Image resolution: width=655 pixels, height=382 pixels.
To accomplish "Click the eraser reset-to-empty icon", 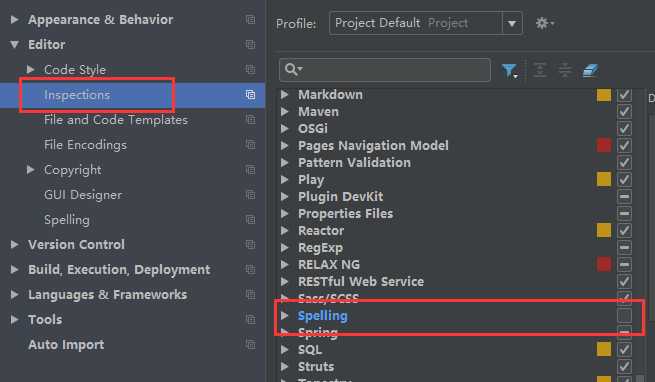I will (591, 70).
